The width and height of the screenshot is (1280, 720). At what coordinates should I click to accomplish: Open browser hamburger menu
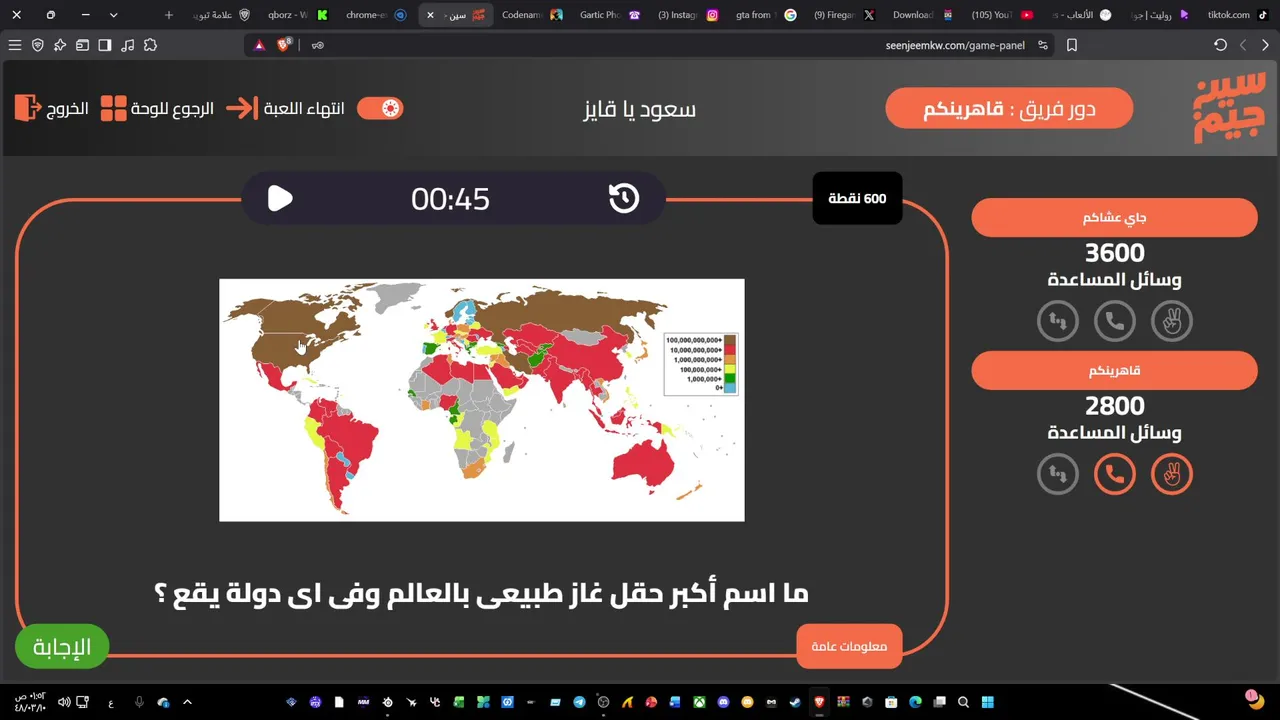tap(15, 45)
